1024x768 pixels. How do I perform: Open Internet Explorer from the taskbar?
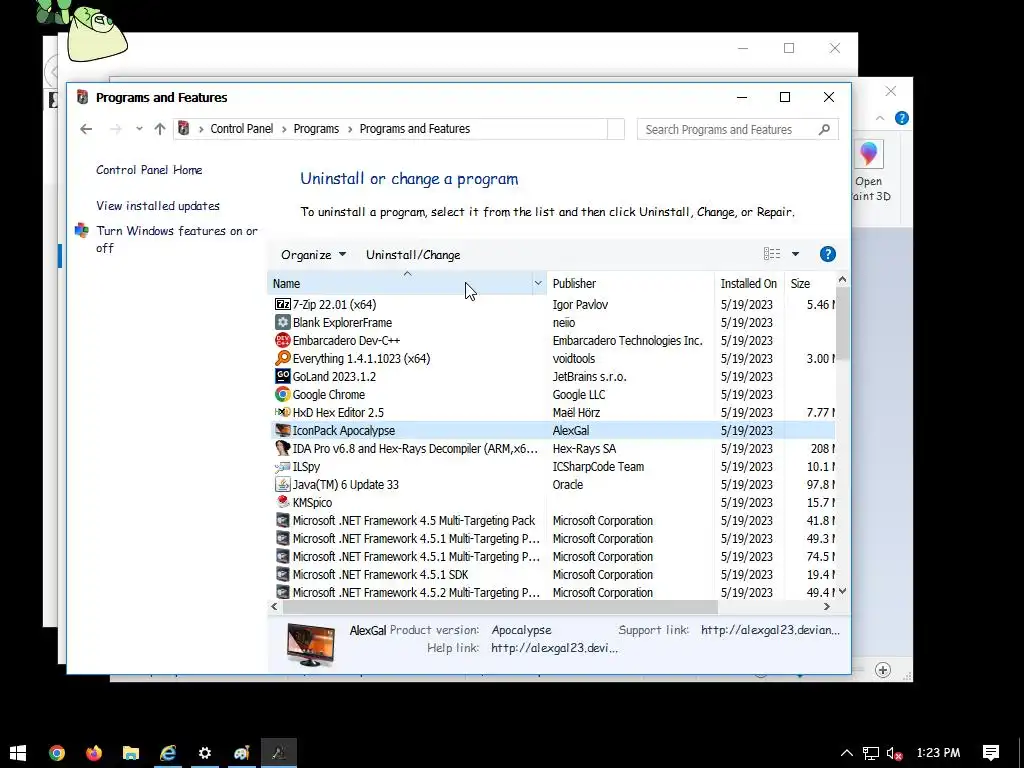168,753
